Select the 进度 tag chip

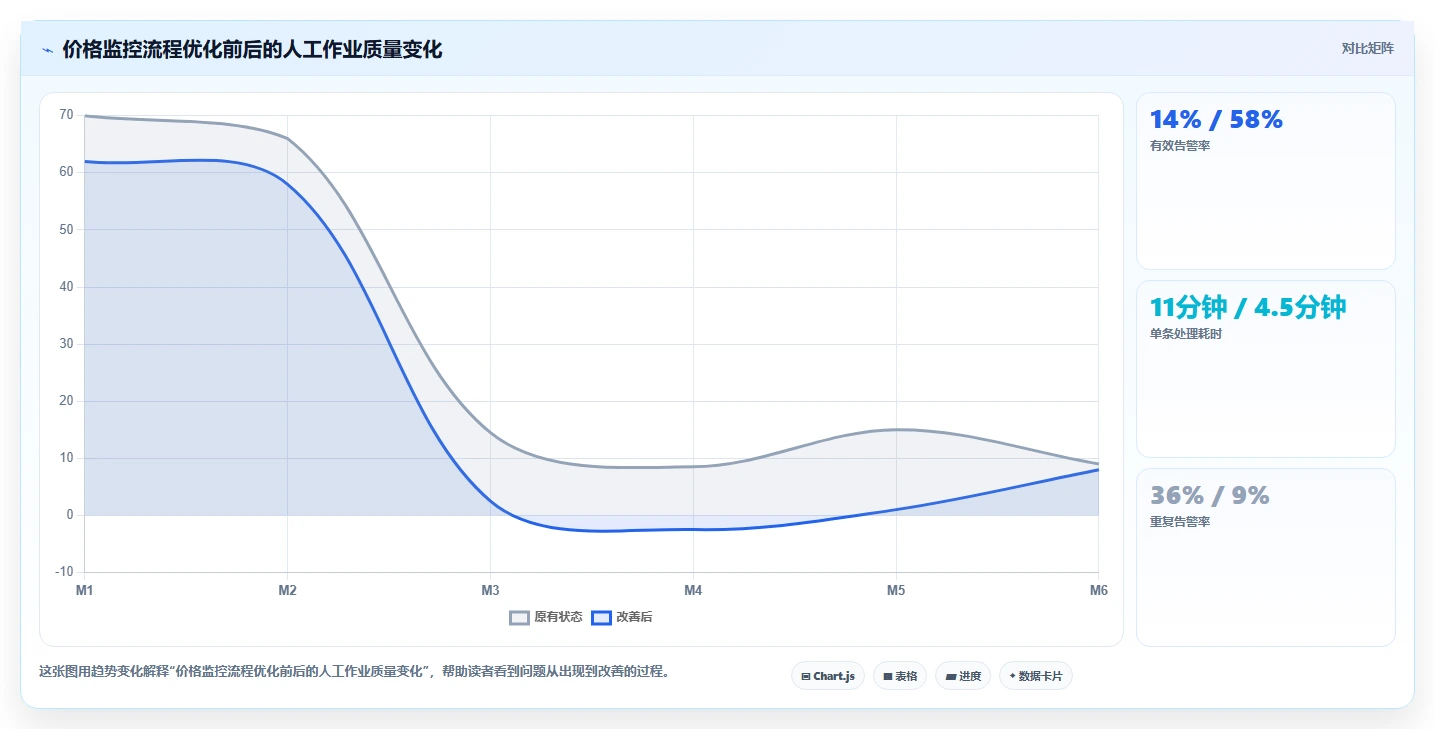click(x=963, y=676)
